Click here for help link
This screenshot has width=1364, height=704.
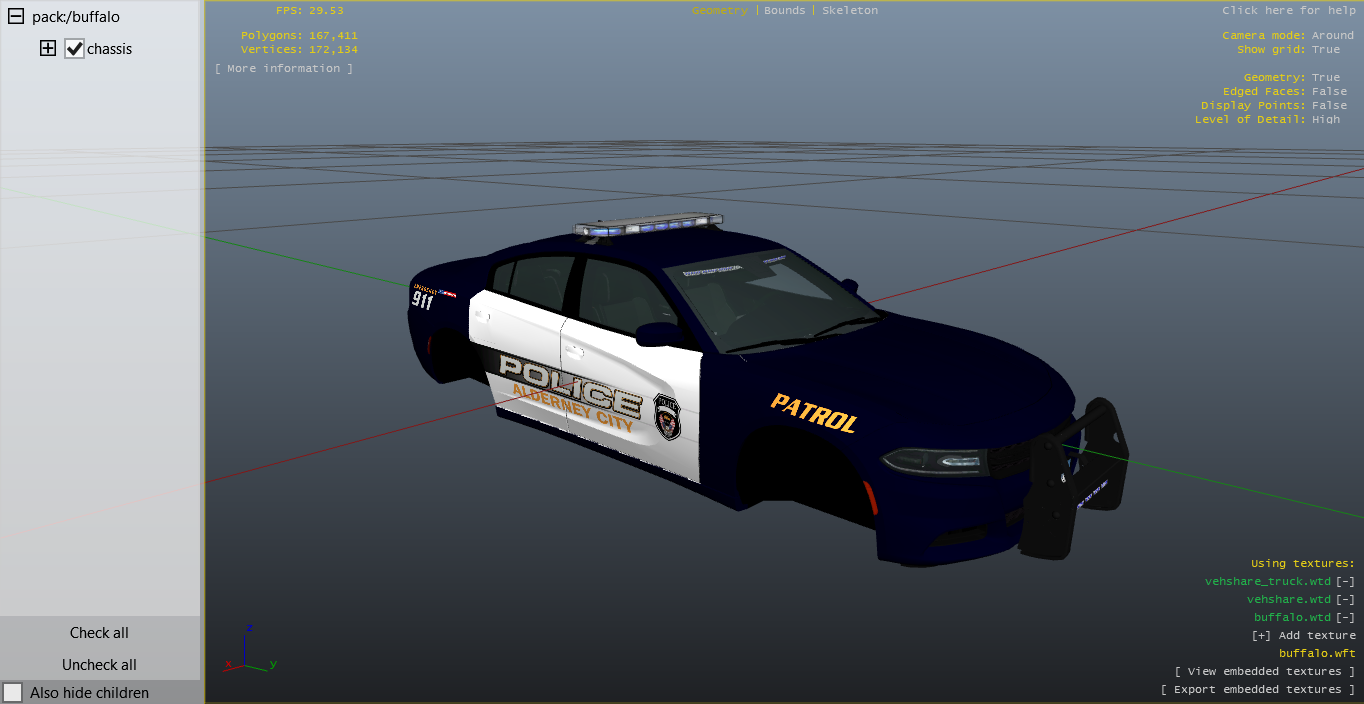pos(1288,10)
